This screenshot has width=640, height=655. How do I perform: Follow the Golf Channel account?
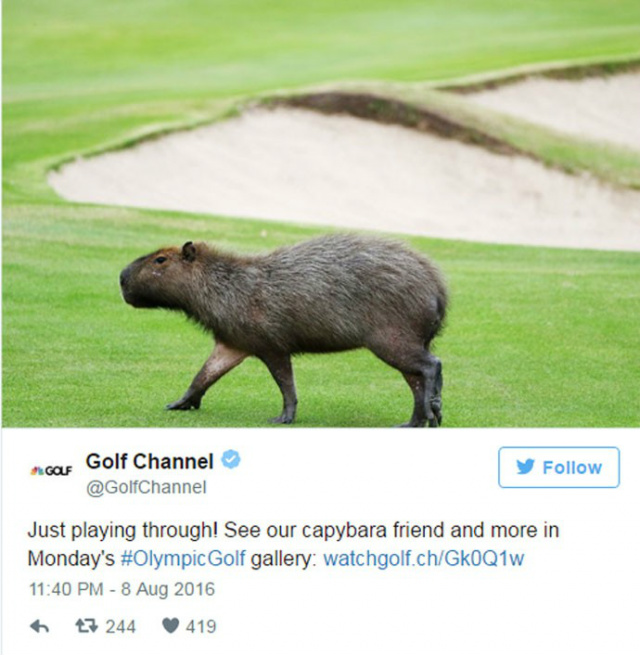[x=559, y=467]
